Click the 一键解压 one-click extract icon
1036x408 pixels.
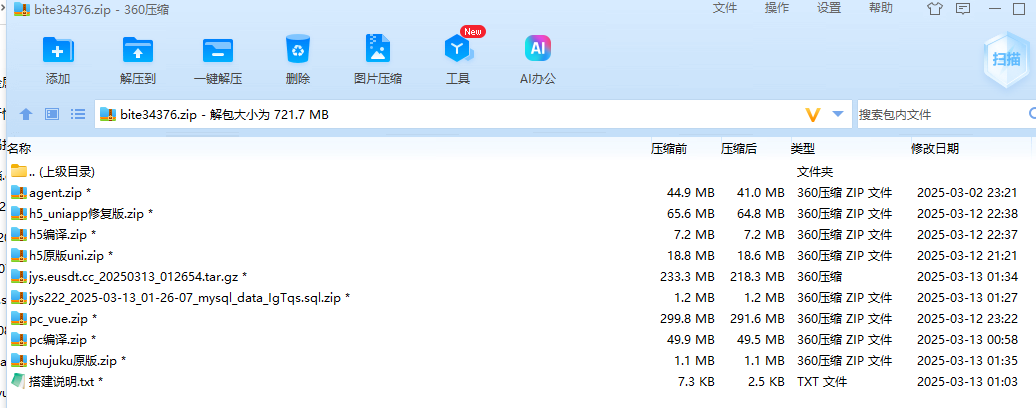[217, 50]
